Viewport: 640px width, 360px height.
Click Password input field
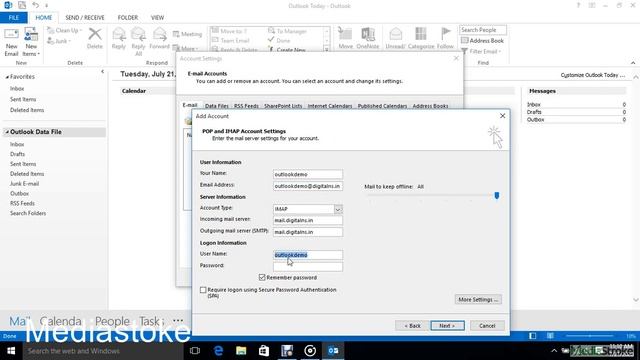click(x=308, y=267)
